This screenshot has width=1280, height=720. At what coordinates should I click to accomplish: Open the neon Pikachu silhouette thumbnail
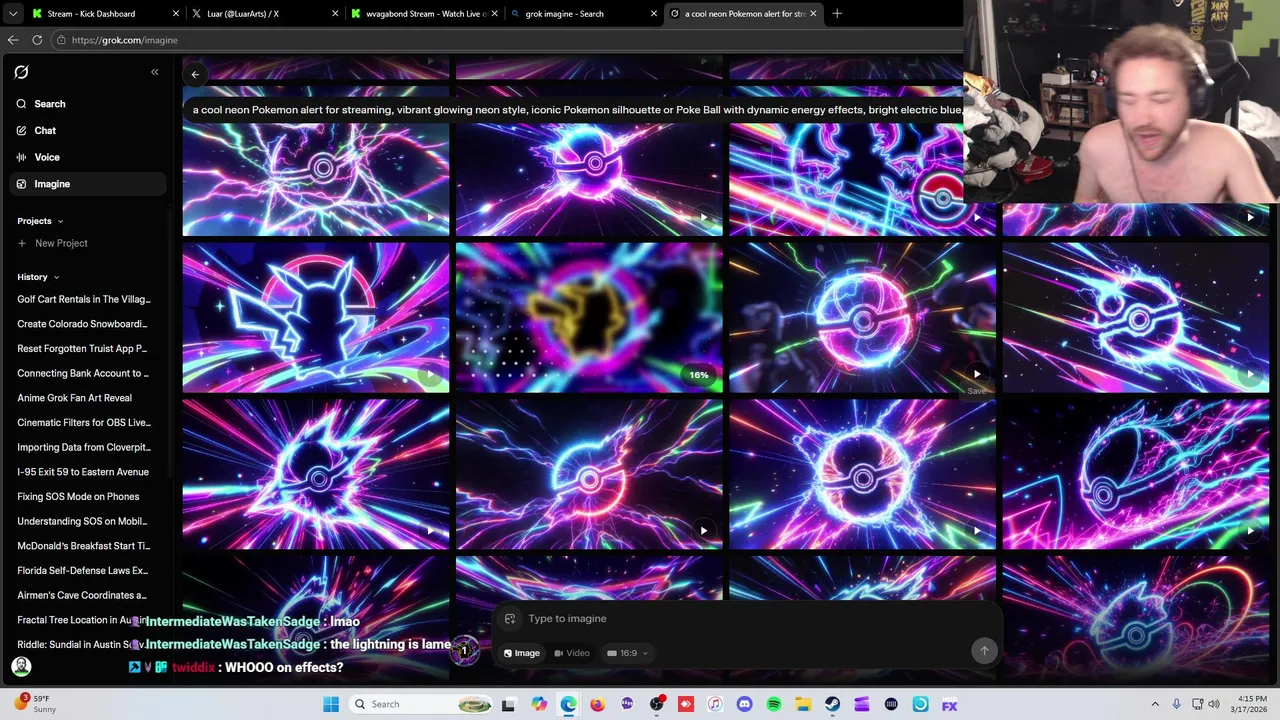point(316,317)
